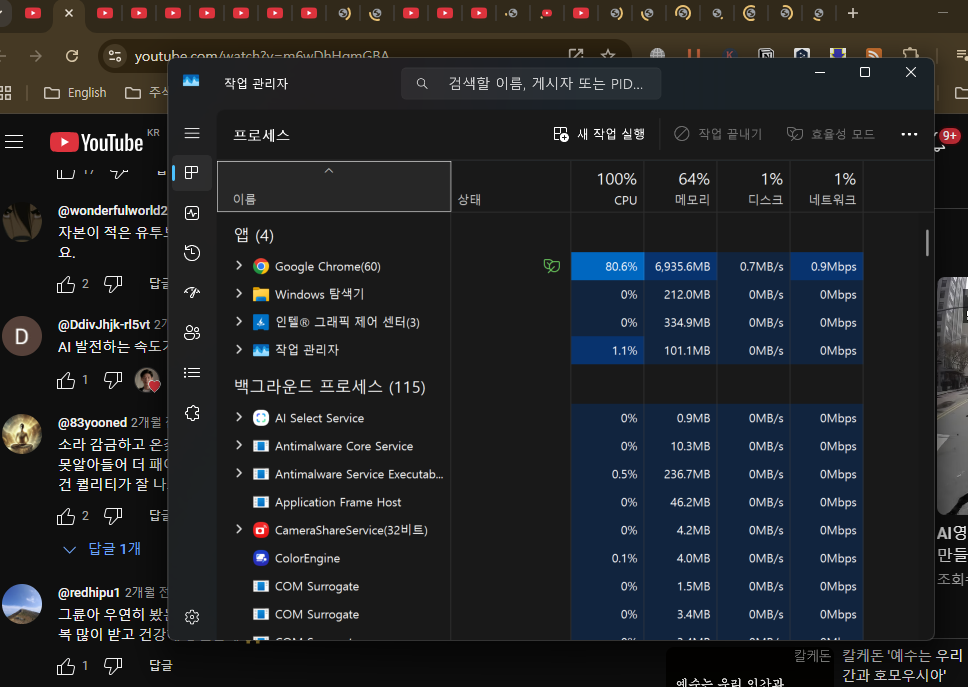The width and height of the screenshot is (968, 687).
Task: Open the Performance page icon in sidebar
Action: point(192,213)
